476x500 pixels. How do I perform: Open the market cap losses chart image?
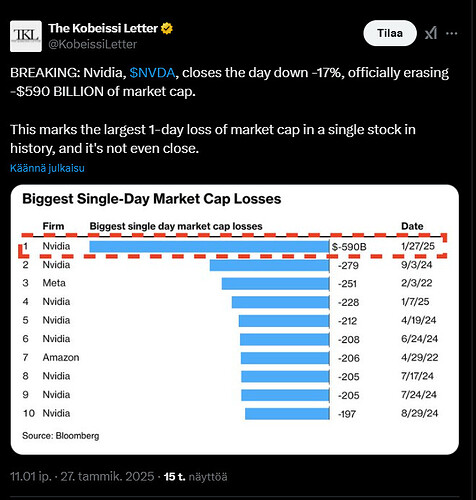[x=235, y=319]
